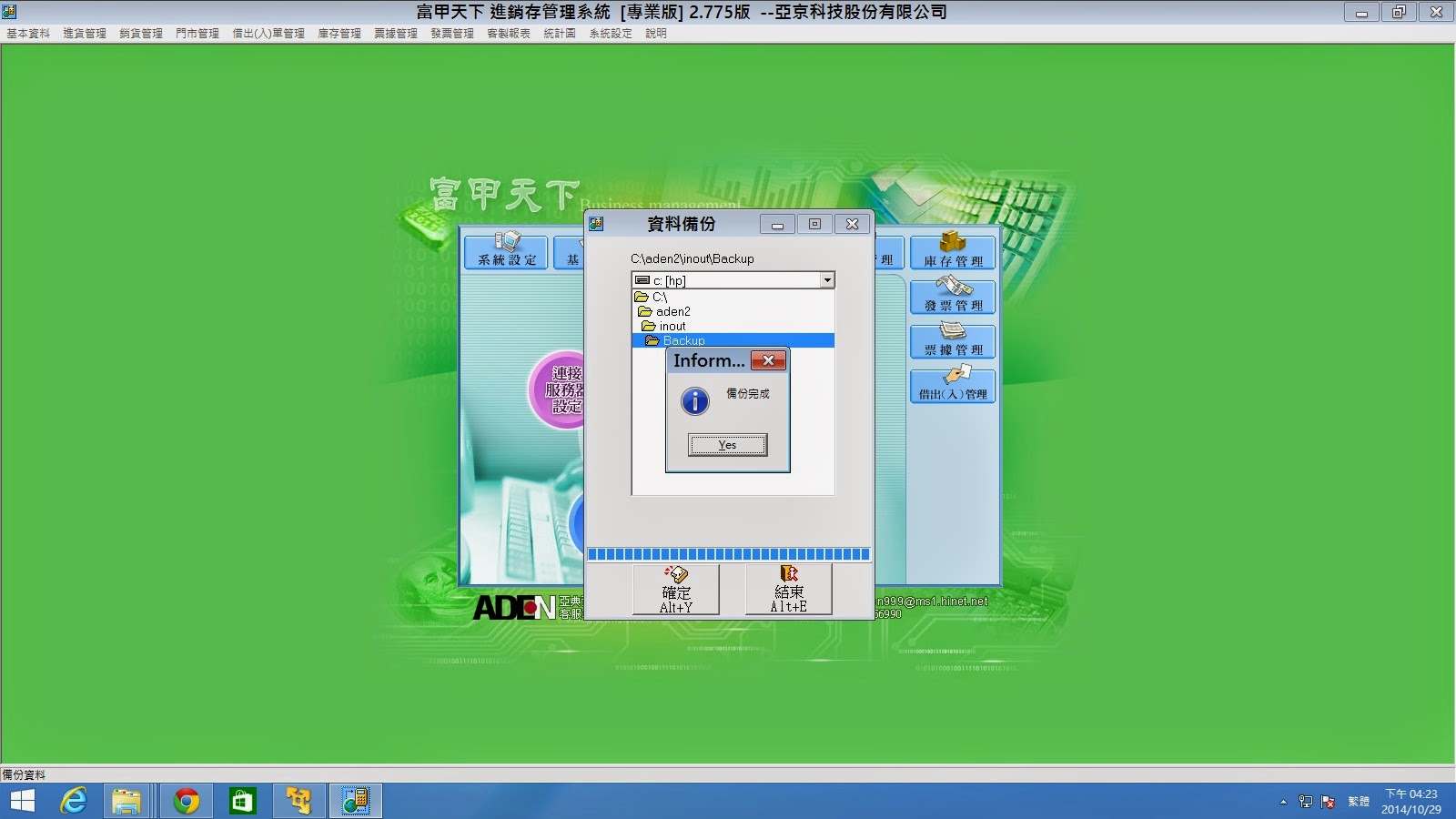This screenshot has height=819, width=1456.
Task: Launch Internet Explorer from taskbar
Action: (x=74, y=801)
